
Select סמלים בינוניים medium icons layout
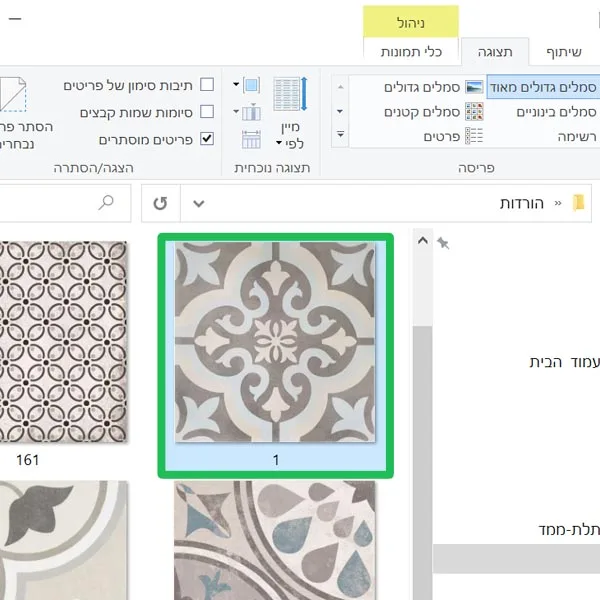(x=556, y=112)
